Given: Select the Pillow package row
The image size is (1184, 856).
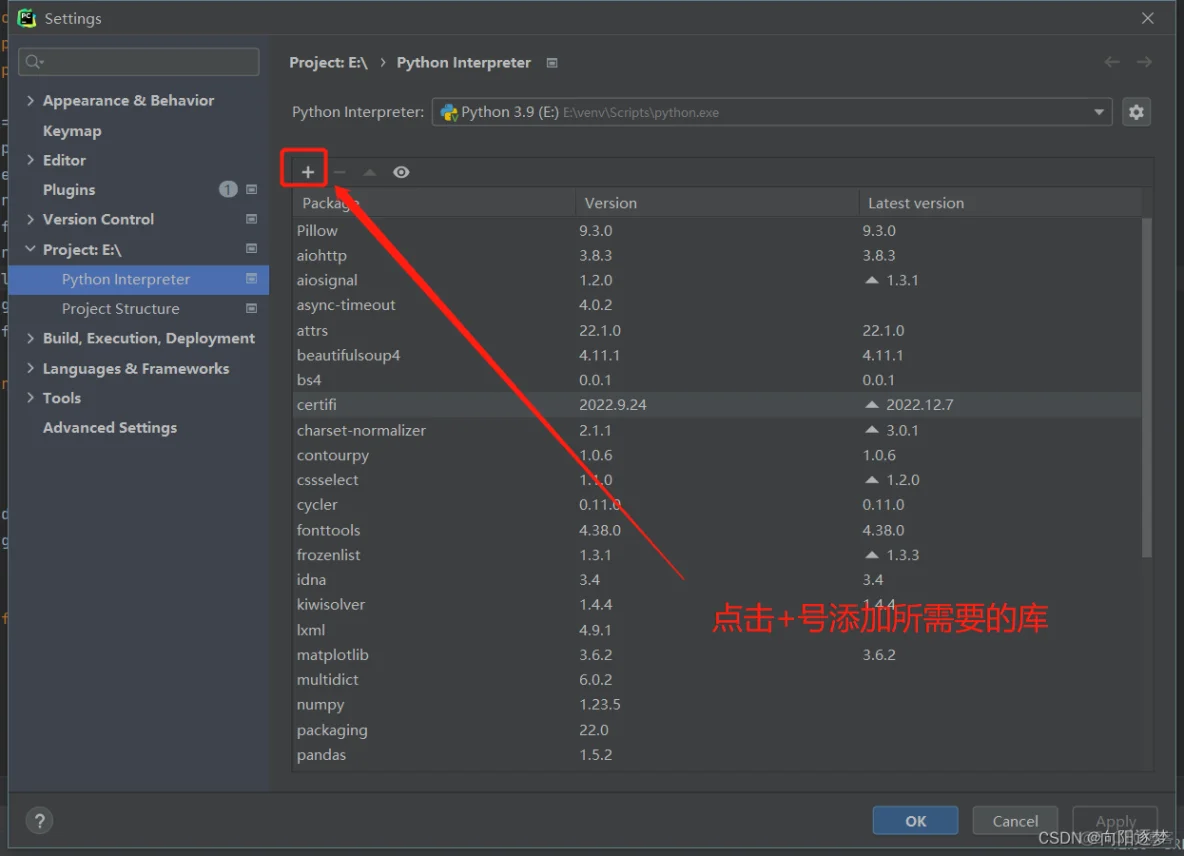Looking at the screenshot, I should pyautogui.click(x=717, y=230).
